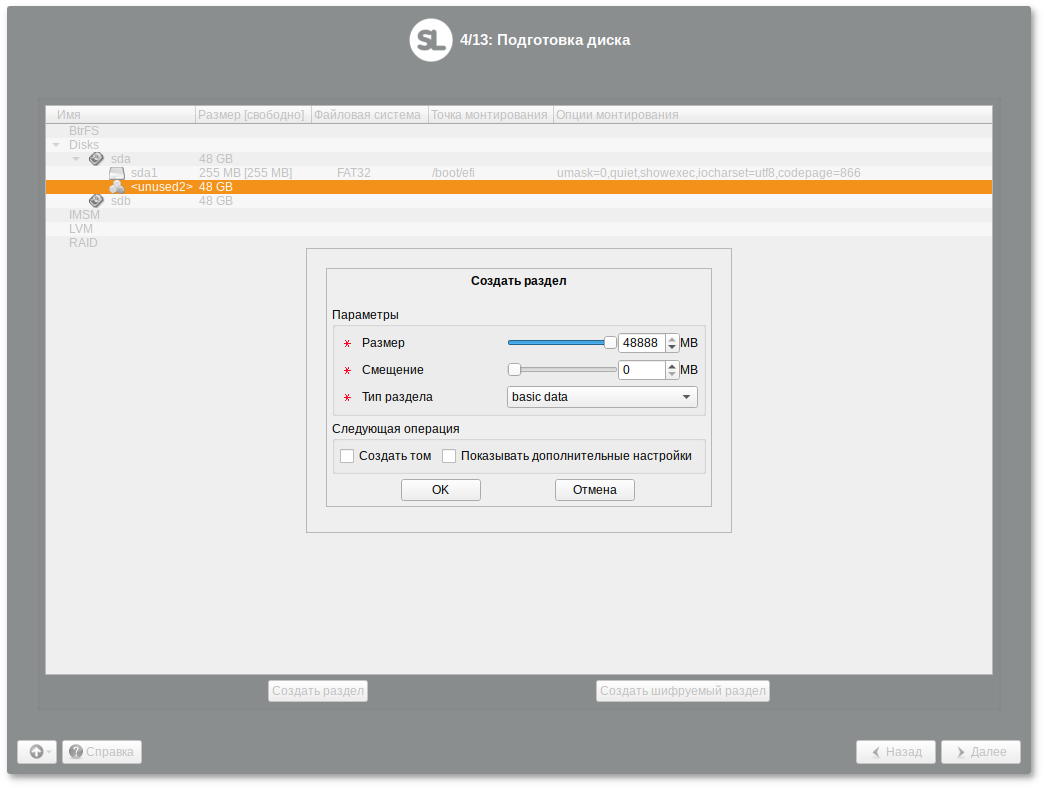
Task: Select the RAID entry in the tree
Action: [84, 242]
